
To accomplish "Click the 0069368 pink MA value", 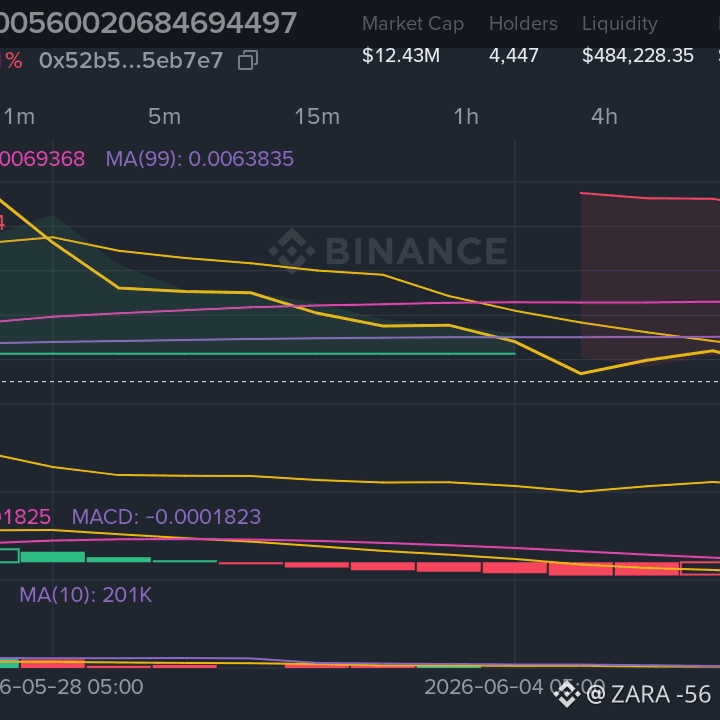I will 42,159.
